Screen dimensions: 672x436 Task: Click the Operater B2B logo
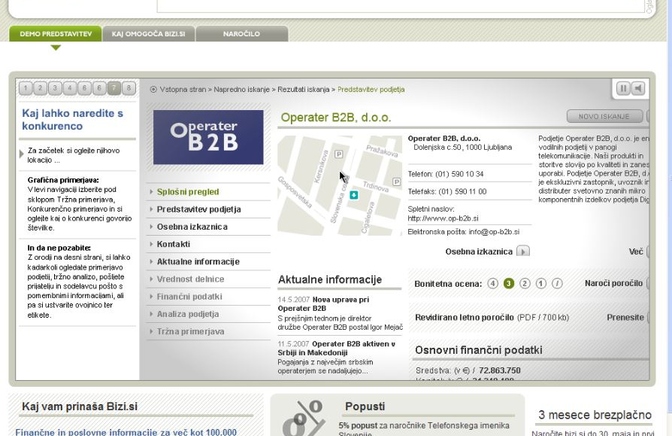(x=208, y=137)
